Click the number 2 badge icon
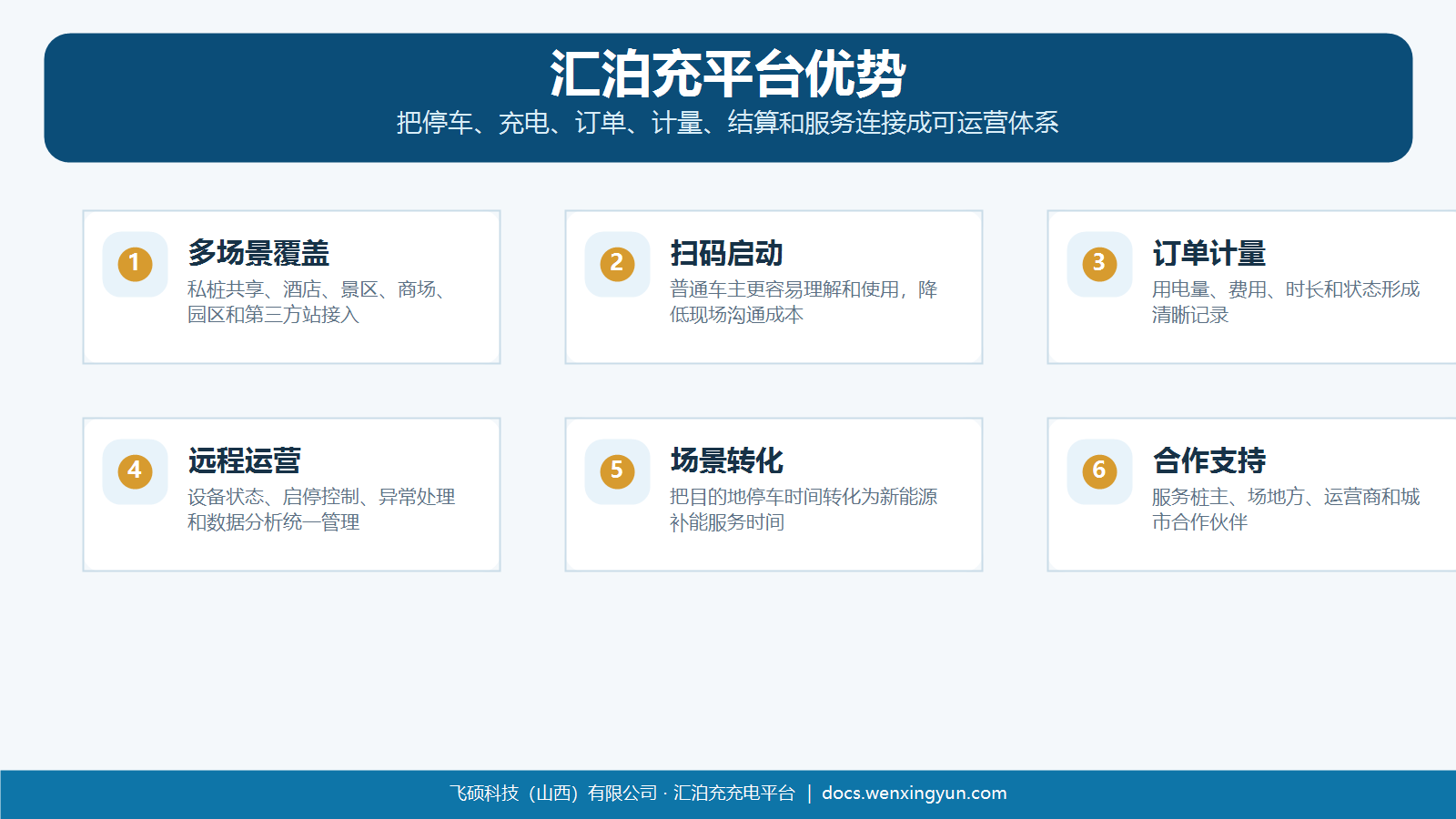1456x819 pixels. (x=617, y=264)
